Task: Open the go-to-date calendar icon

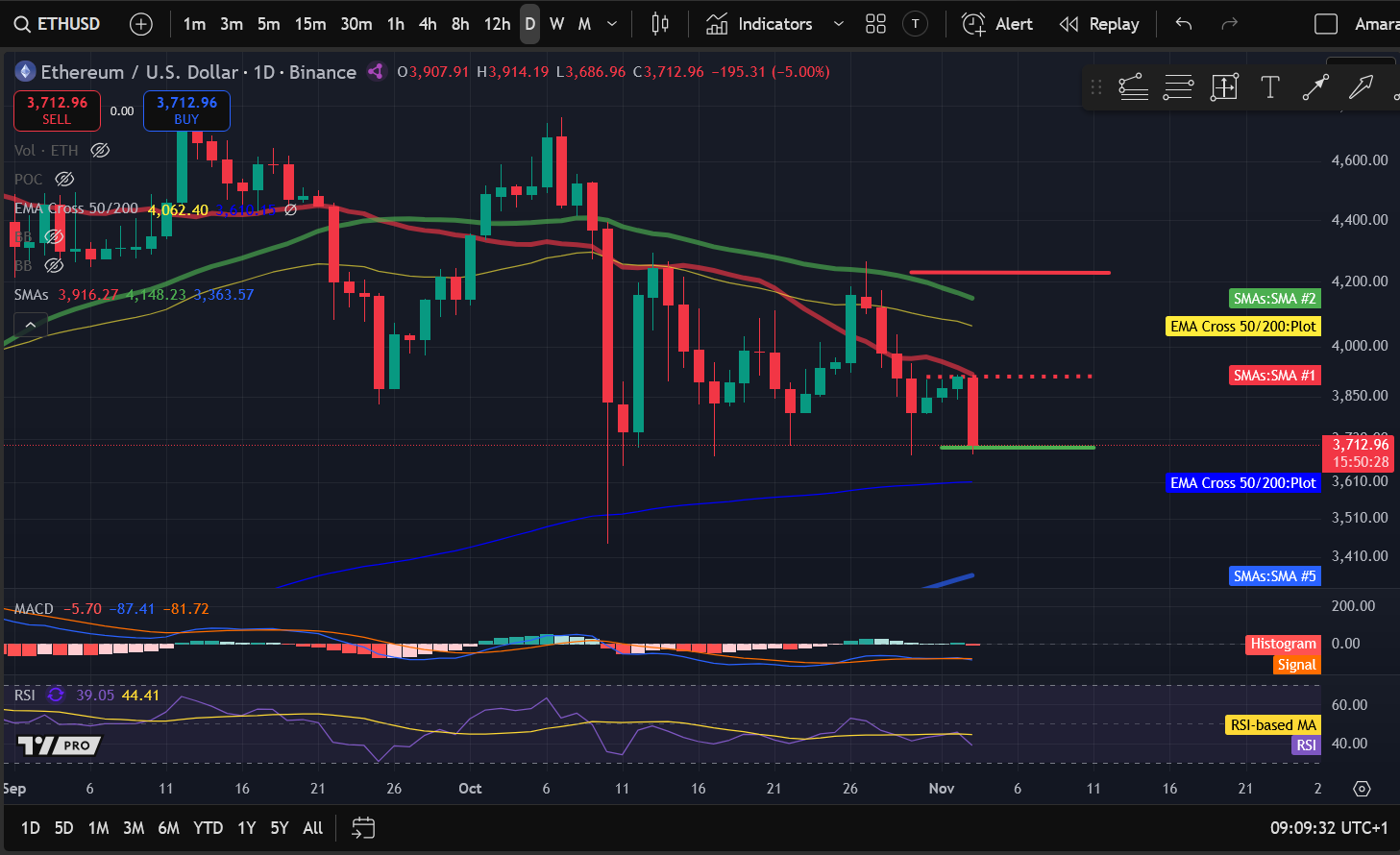Action: pyautogui.click(x=363, y=828)
